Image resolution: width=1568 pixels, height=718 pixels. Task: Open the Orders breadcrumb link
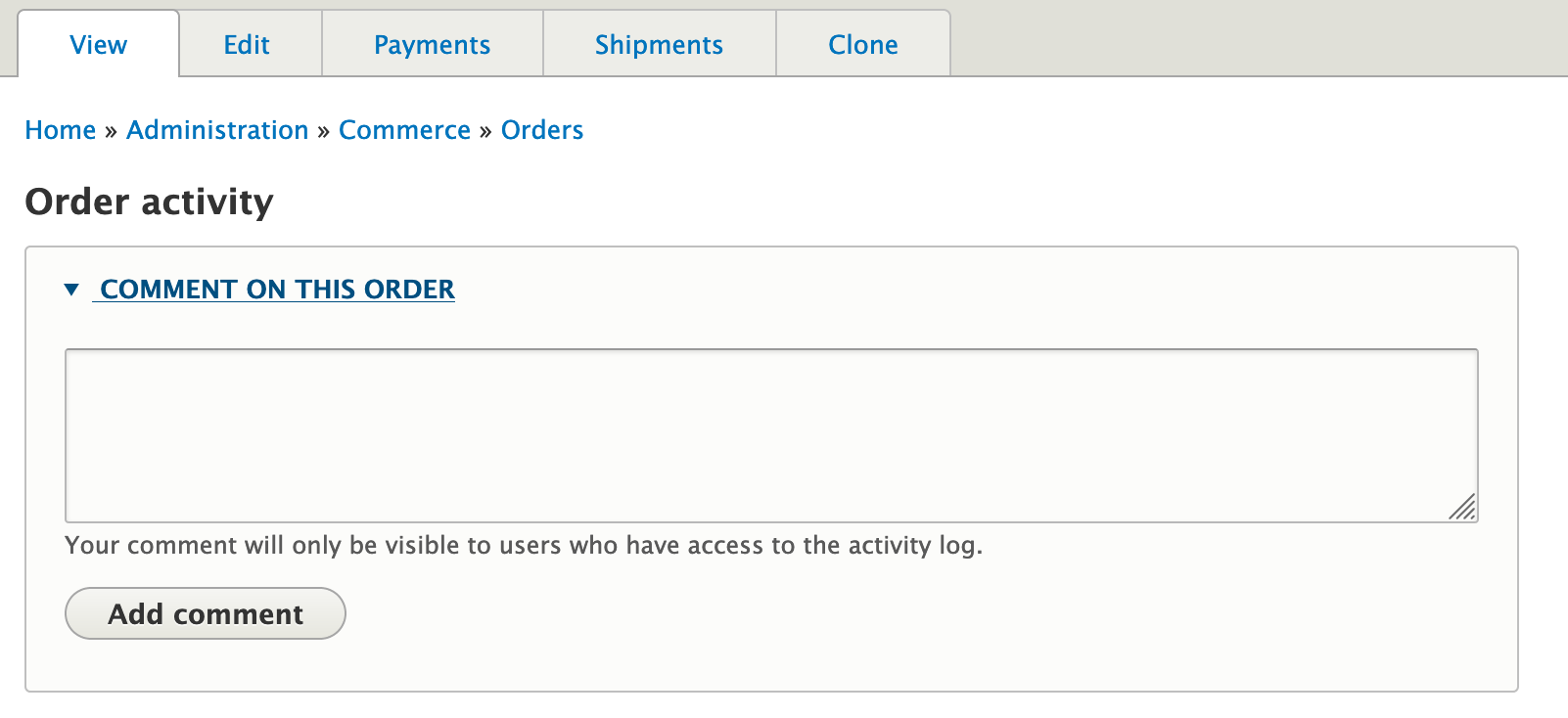(x=541, y=129)
